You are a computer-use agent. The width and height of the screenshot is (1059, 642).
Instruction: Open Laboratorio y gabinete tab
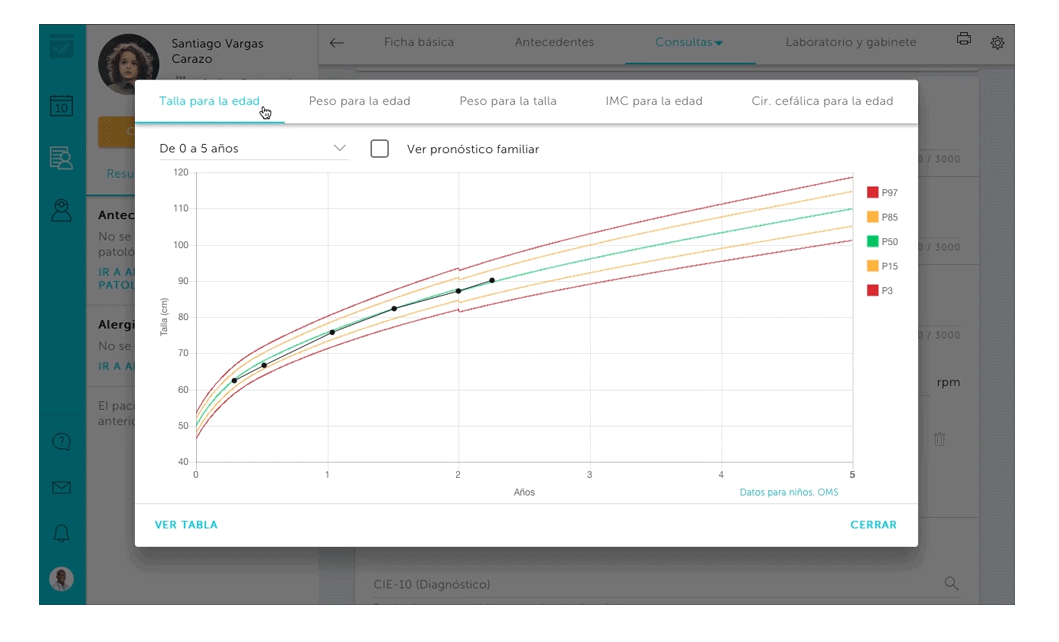click(851, 42)
